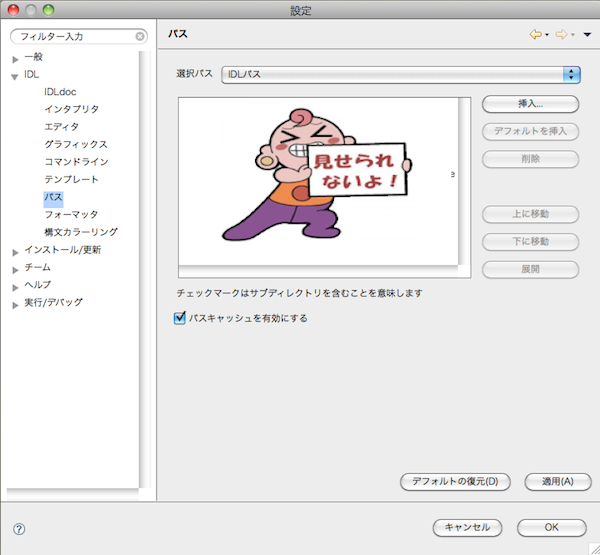Collapse the IDL tree node
The width and height of the screenshot is (600, 555).
pyautogui.click(x=15, y=77)
